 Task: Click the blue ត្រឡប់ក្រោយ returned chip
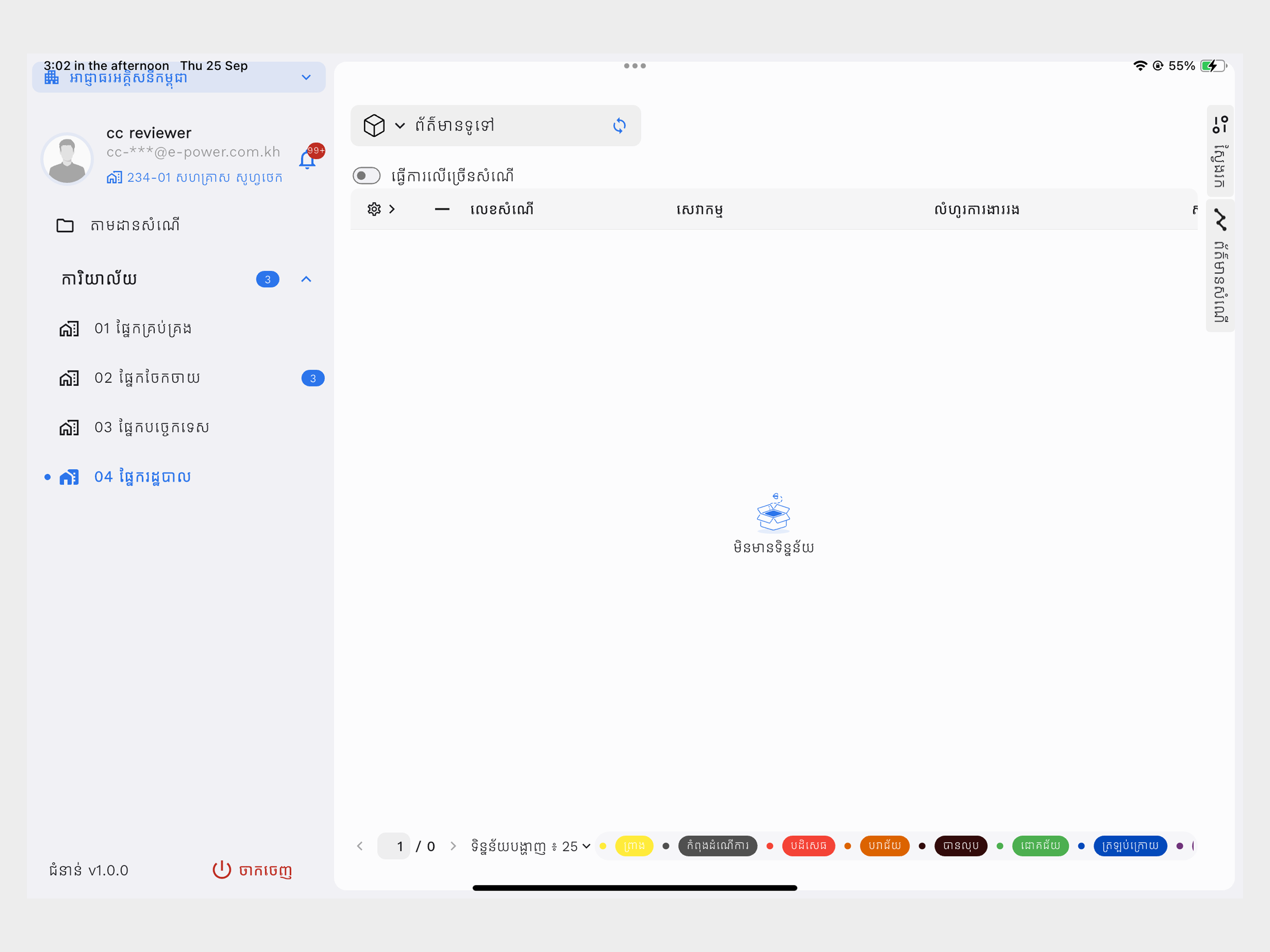click(x=1131, y=846)
